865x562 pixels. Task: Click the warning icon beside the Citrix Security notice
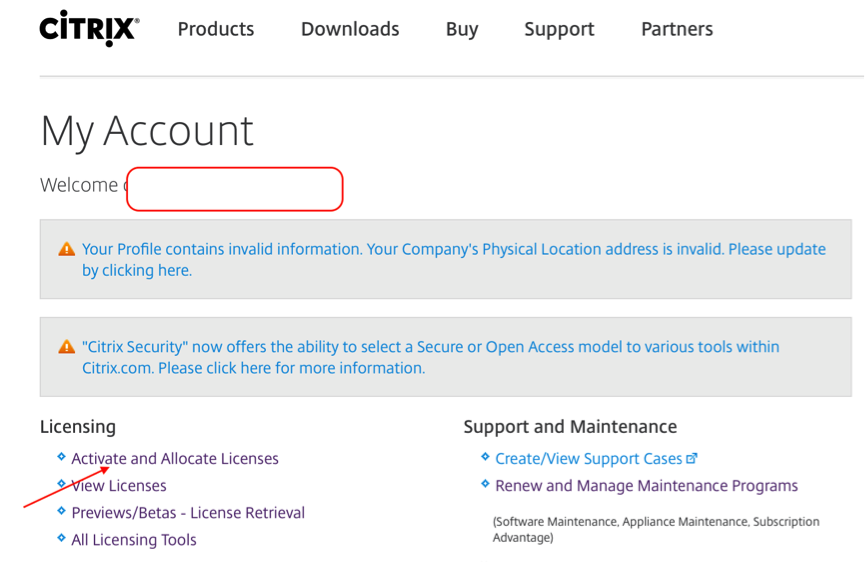click(x=66, y=347)
